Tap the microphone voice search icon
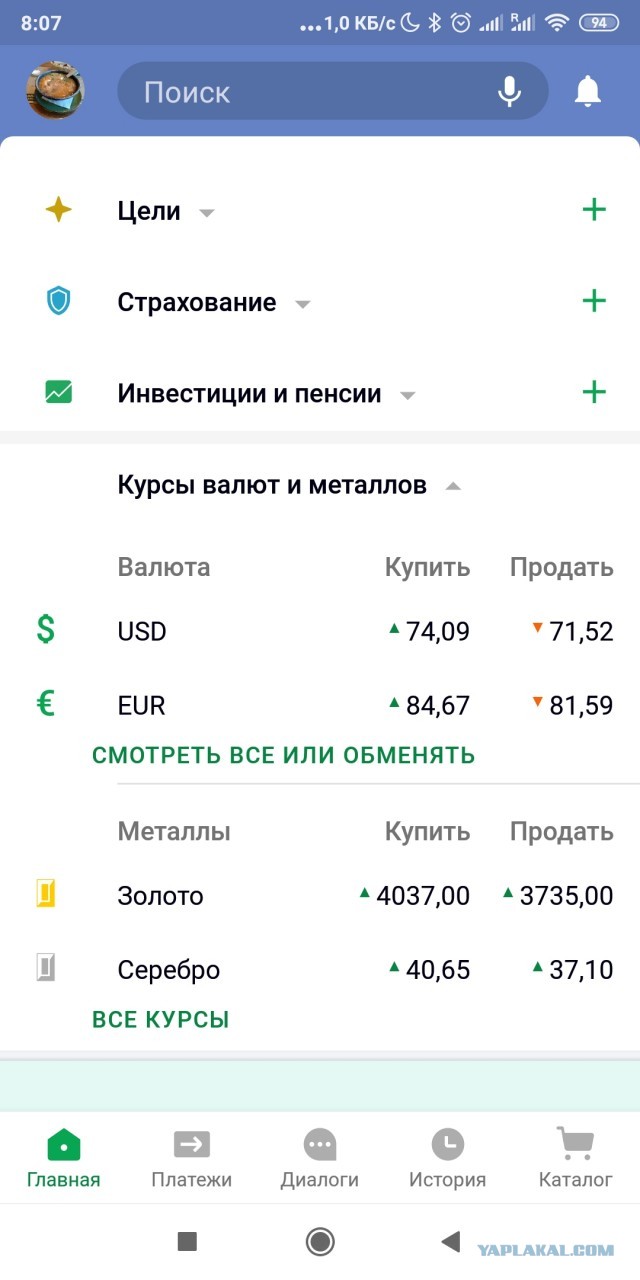 (x=509, y=92)
